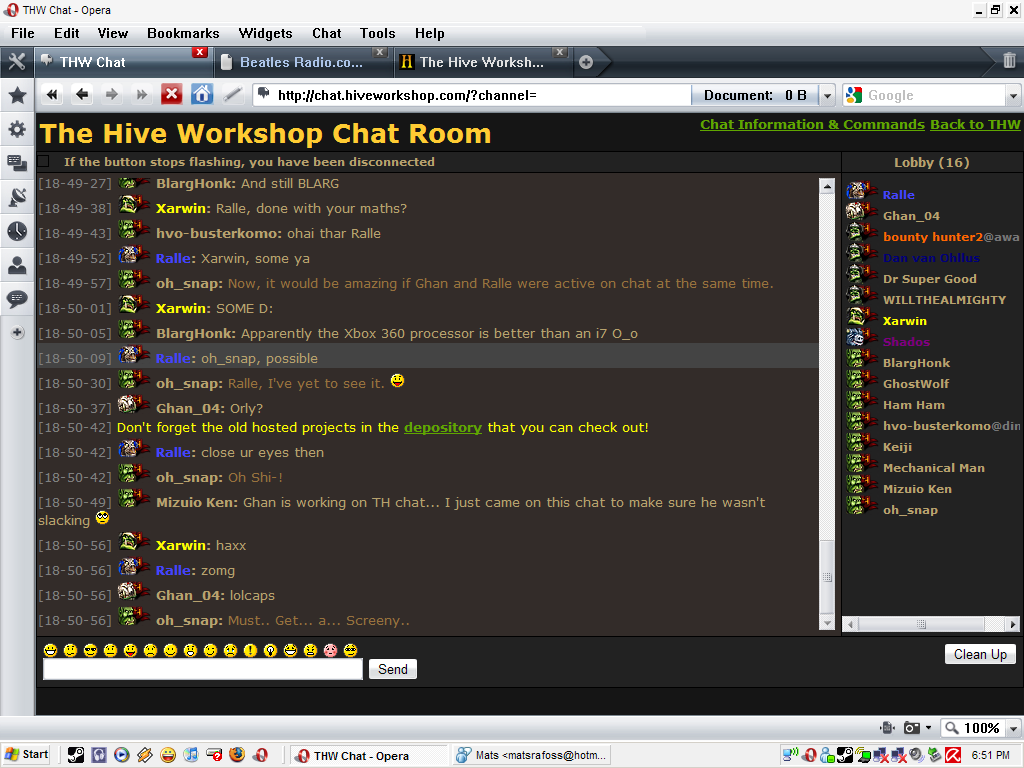Open a new tab with plus button
This screenshot has width=1024, height=768.
click(586, 62)
